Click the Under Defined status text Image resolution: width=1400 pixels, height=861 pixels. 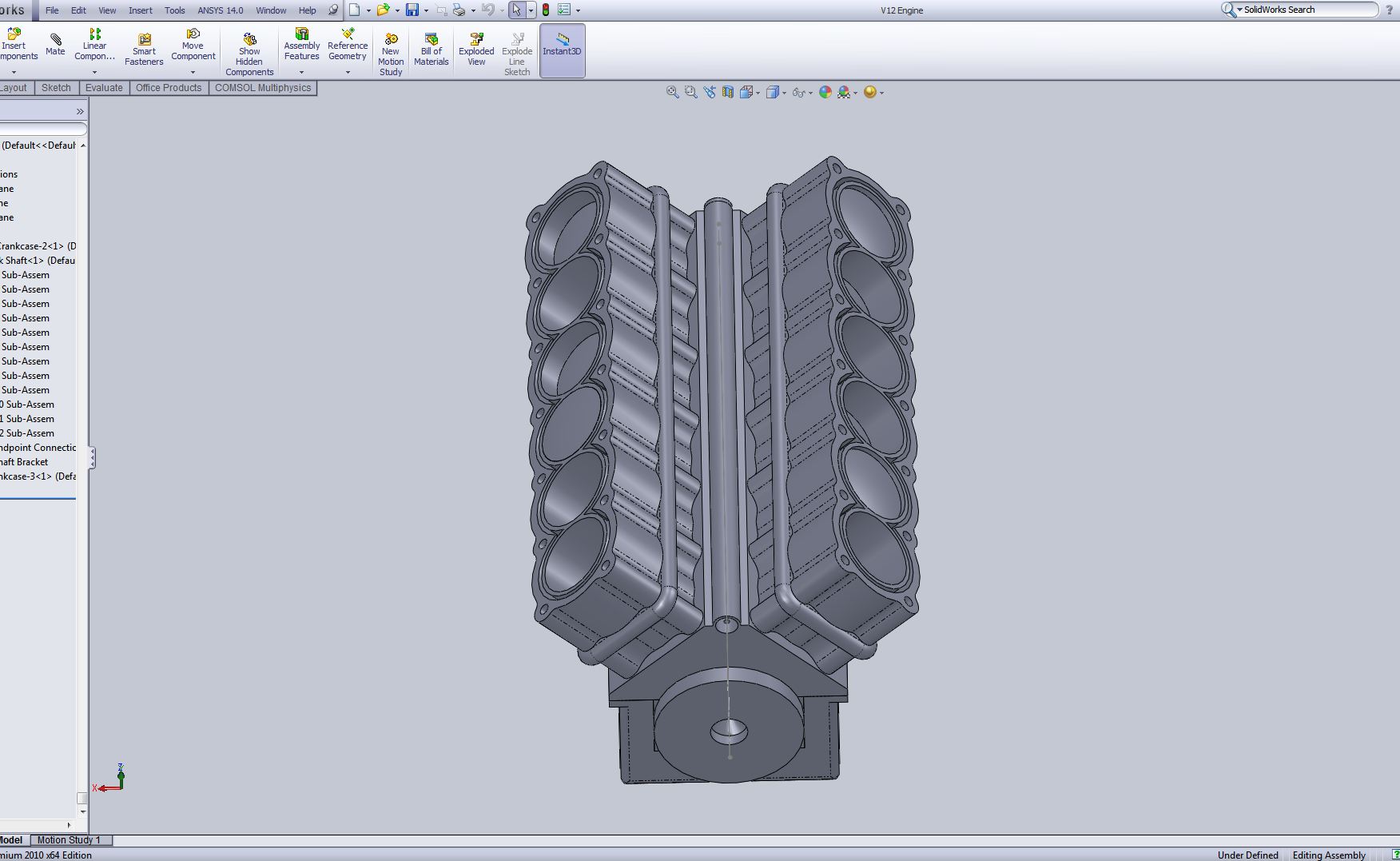click(x=1247, y=855)
